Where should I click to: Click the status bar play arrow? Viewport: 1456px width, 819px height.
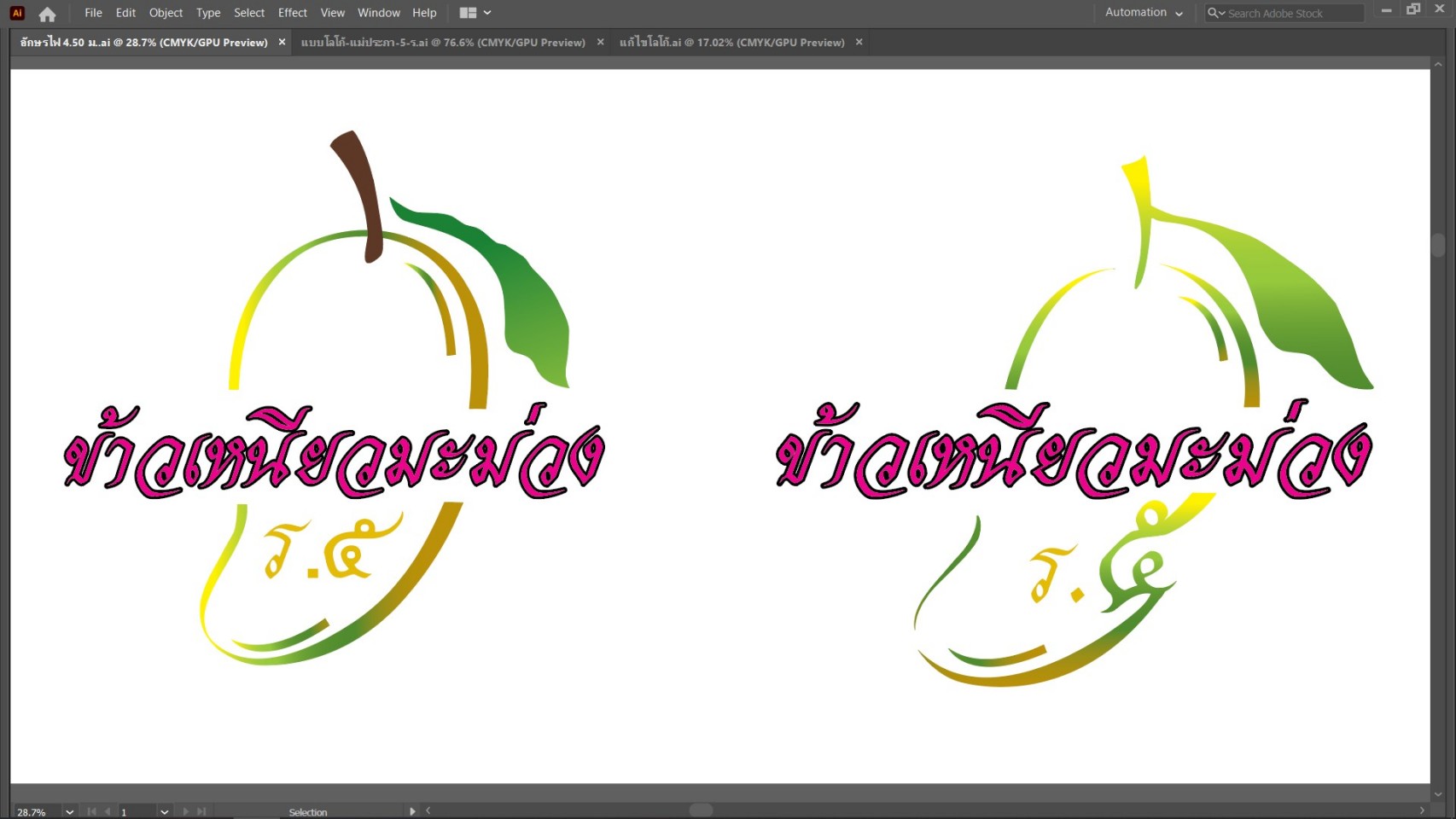(412, 811)
